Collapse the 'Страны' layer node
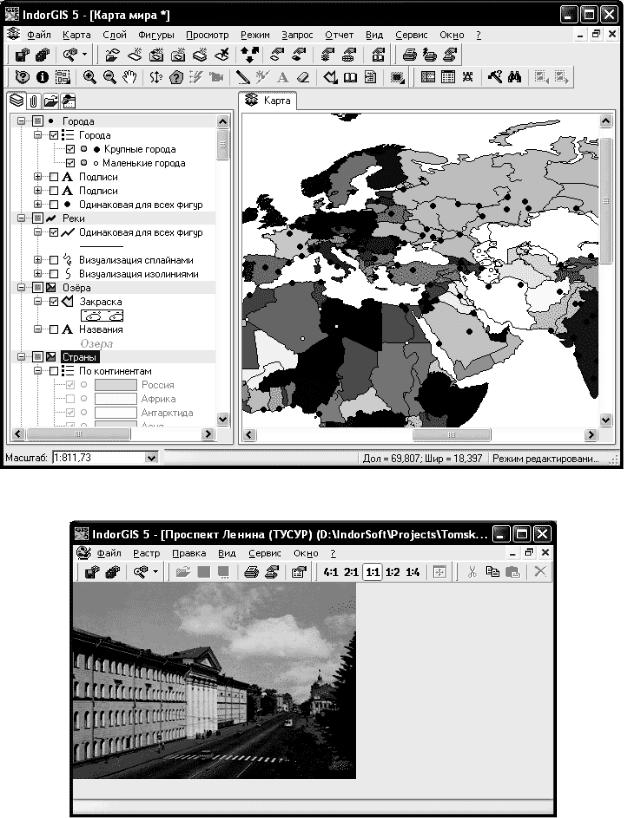The height and width of the screenshot is (818, 624). [x=21, y=357]
